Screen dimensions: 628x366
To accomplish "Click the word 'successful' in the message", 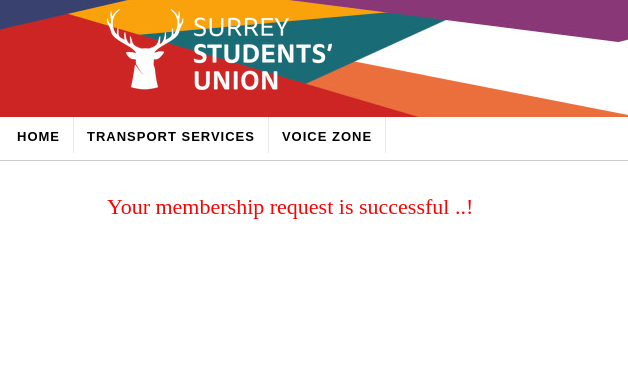I will (404, 207).
